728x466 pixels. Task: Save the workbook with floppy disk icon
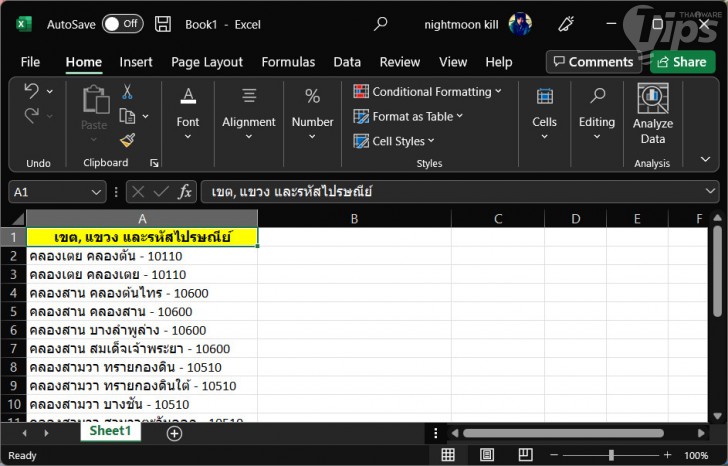(x=162, y=24)
